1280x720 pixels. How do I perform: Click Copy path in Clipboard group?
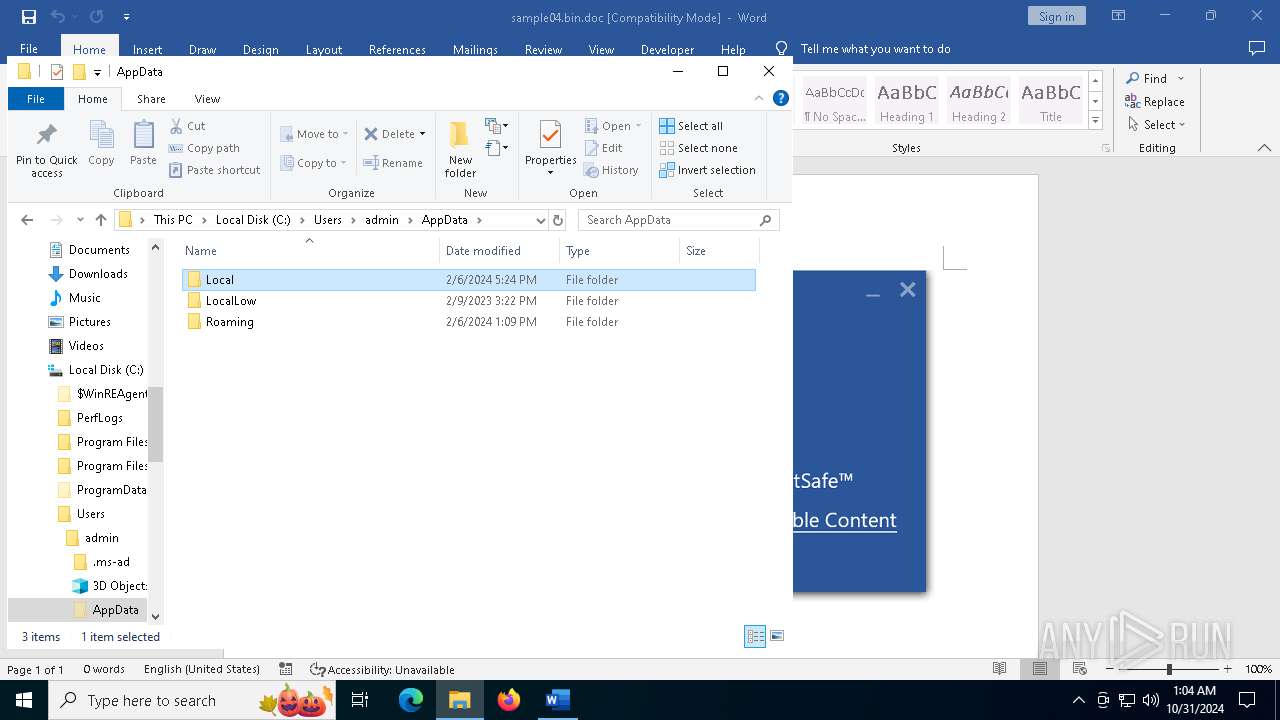coord(204,148)
